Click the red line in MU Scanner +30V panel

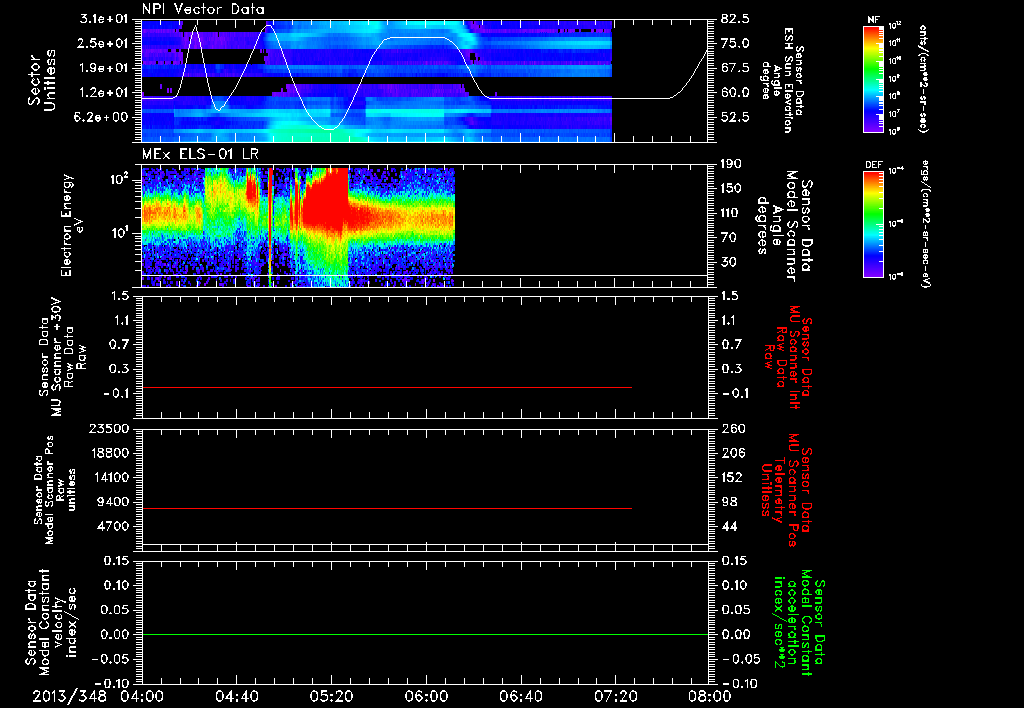coord(387,388)
